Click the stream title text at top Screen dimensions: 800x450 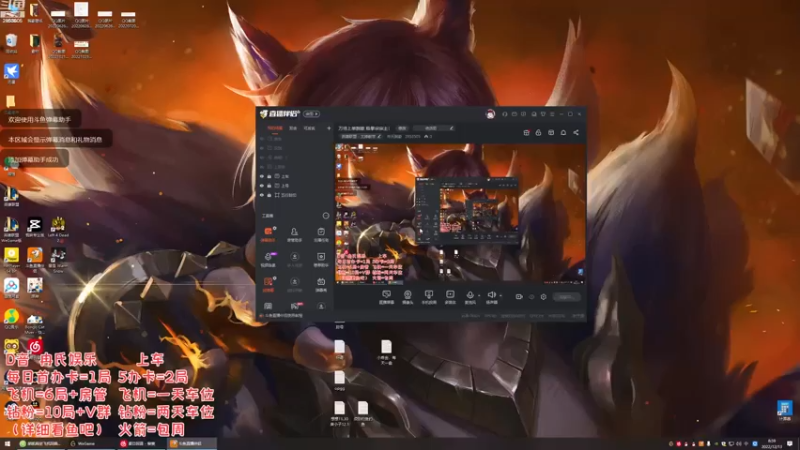pyautogui.click(x=364, y=128)
